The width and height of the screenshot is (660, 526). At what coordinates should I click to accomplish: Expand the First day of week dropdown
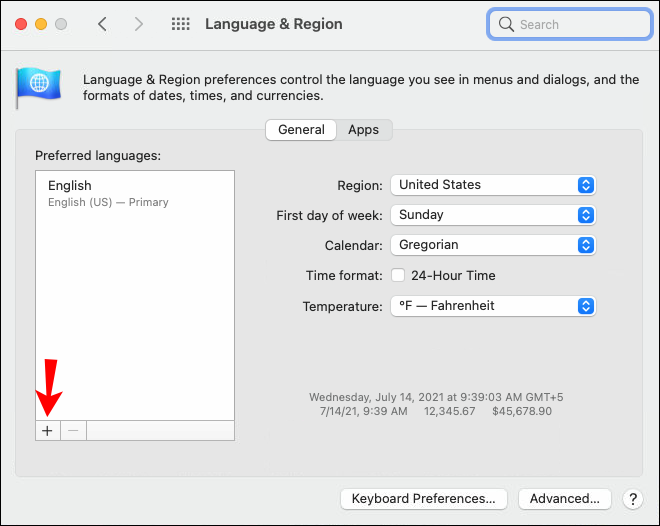493,215
